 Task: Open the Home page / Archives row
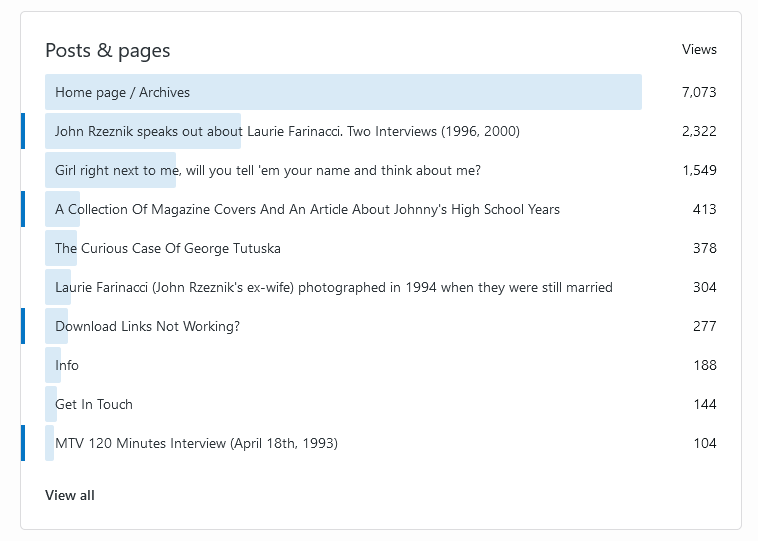click(122, 92)
